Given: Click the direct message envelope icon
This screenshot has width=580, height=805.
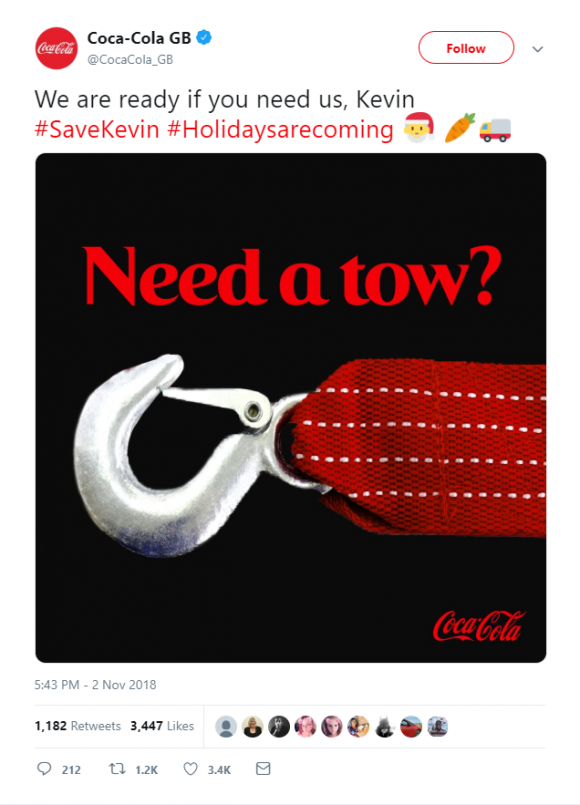Looking at the screenshot, I should 263,769.
